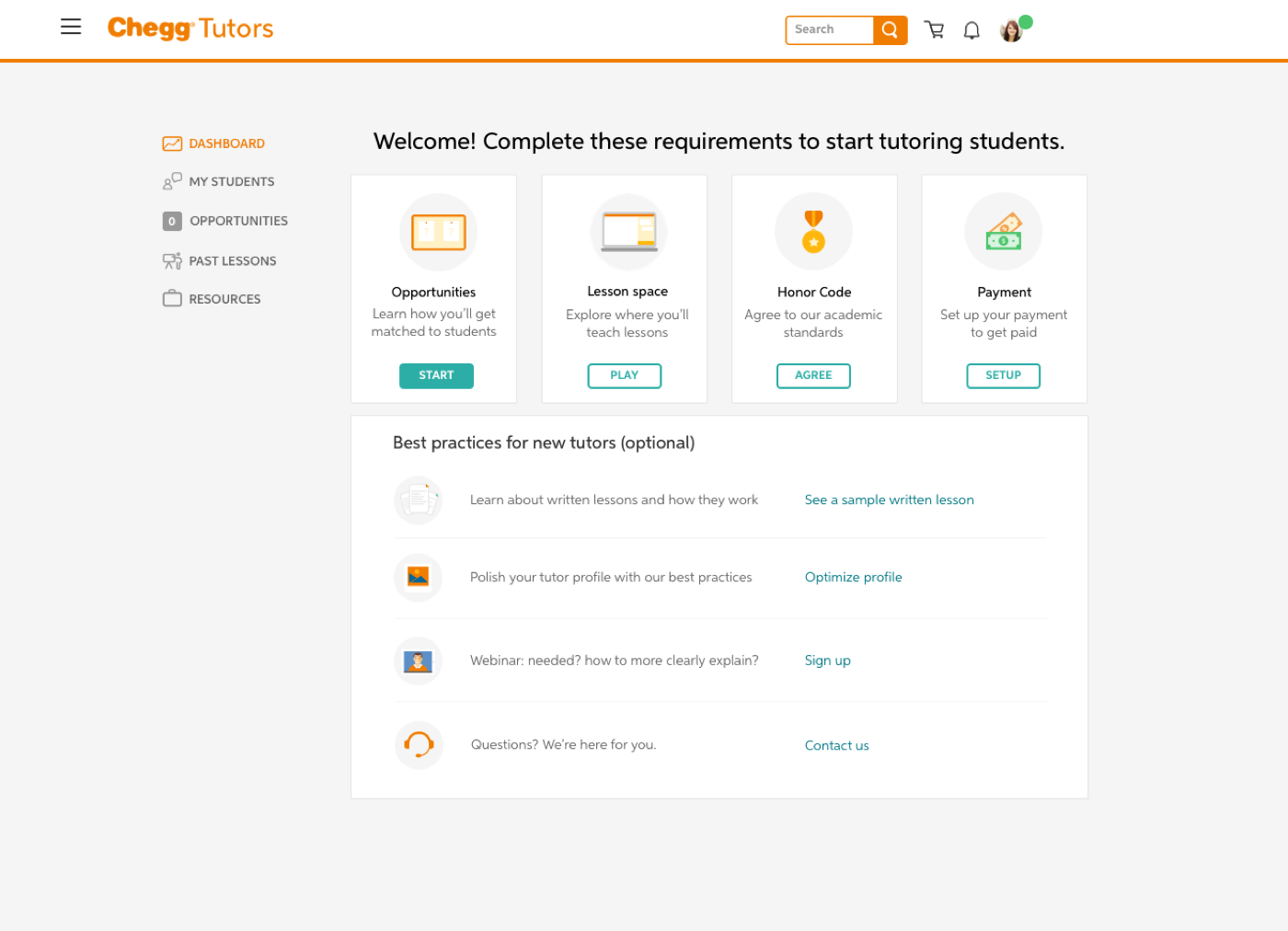Open RESOURCES menu item

click(x=225, y=299)
